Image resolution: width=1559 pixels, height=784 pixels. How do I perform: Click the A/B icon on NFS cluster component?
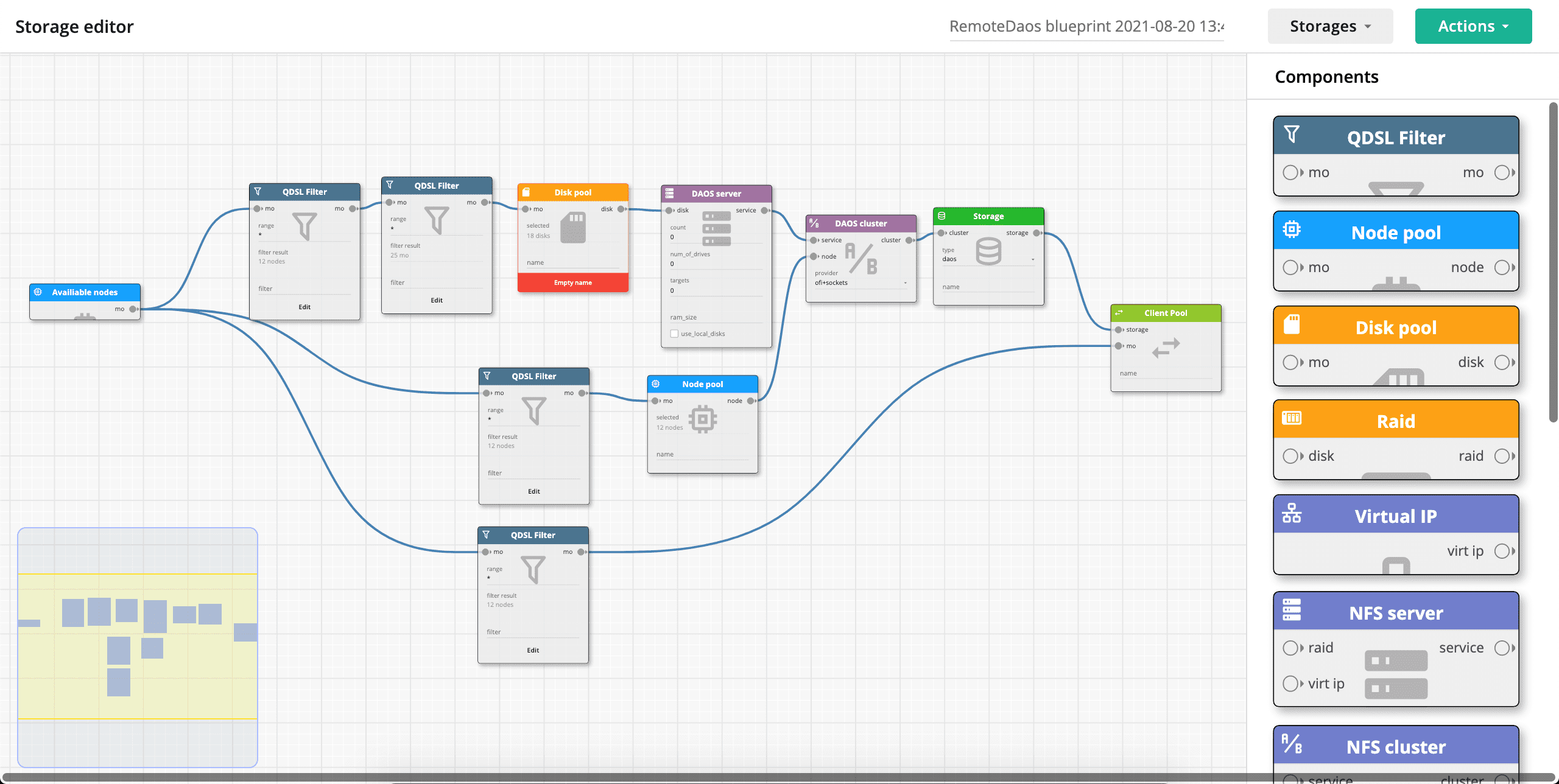click(x=1292, y=744)
